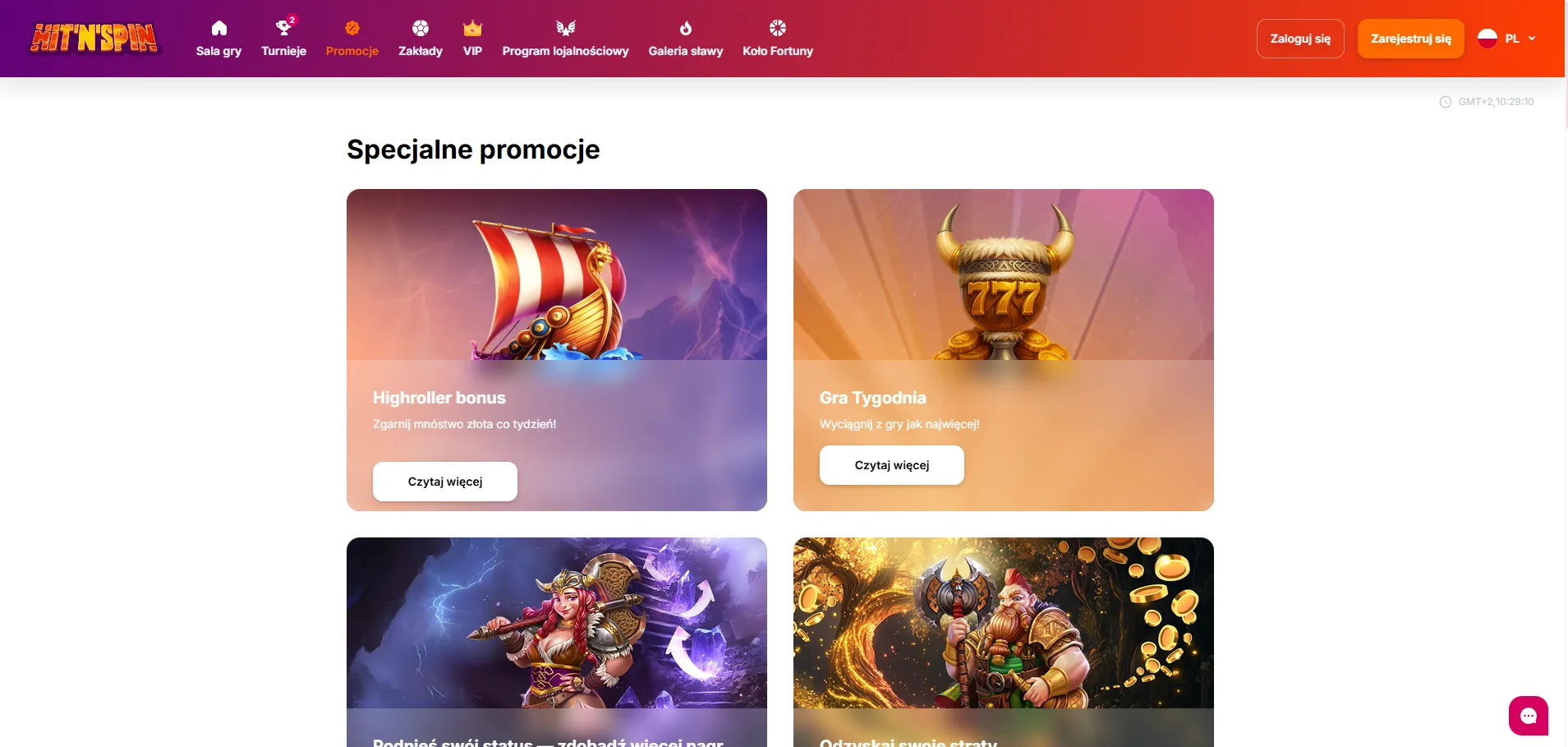Screen dimensions: 1568x747
Task: Open Sala gry home icon
Action: [218, 29]
